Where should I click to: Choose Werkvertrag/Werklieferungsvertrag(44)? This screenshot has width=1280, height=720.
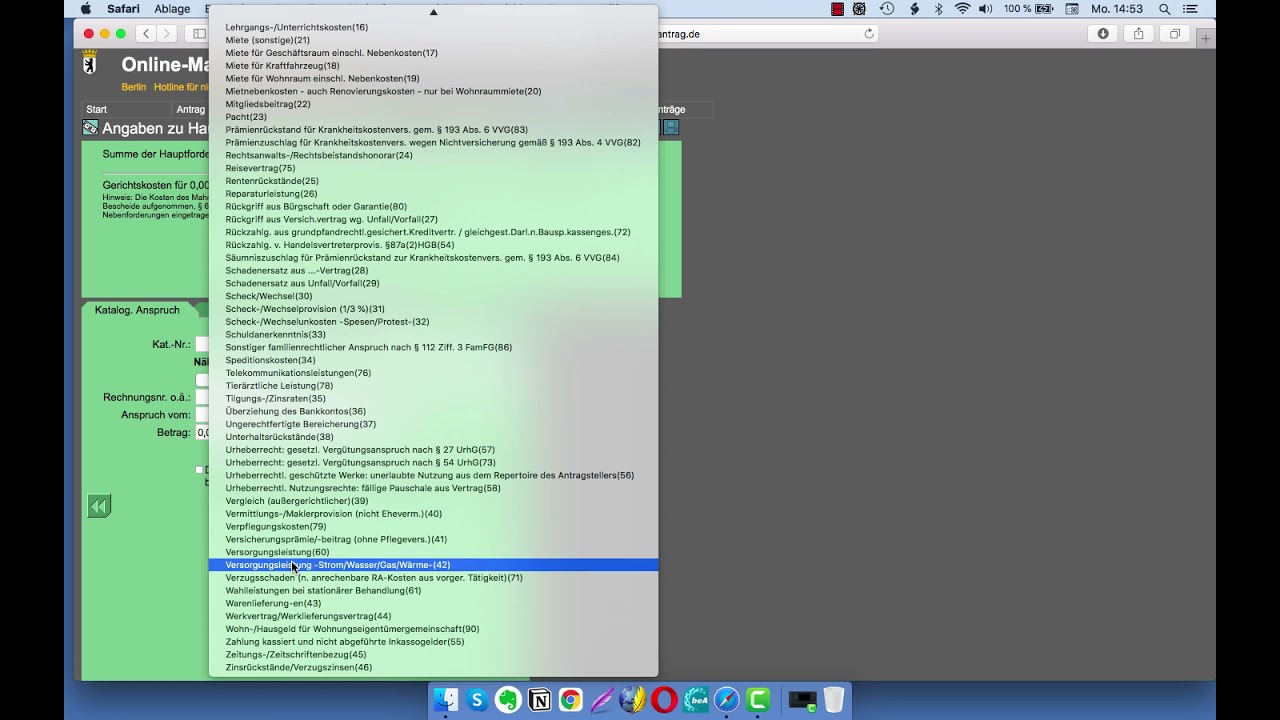pyautogui.click(x=433, y=616)
